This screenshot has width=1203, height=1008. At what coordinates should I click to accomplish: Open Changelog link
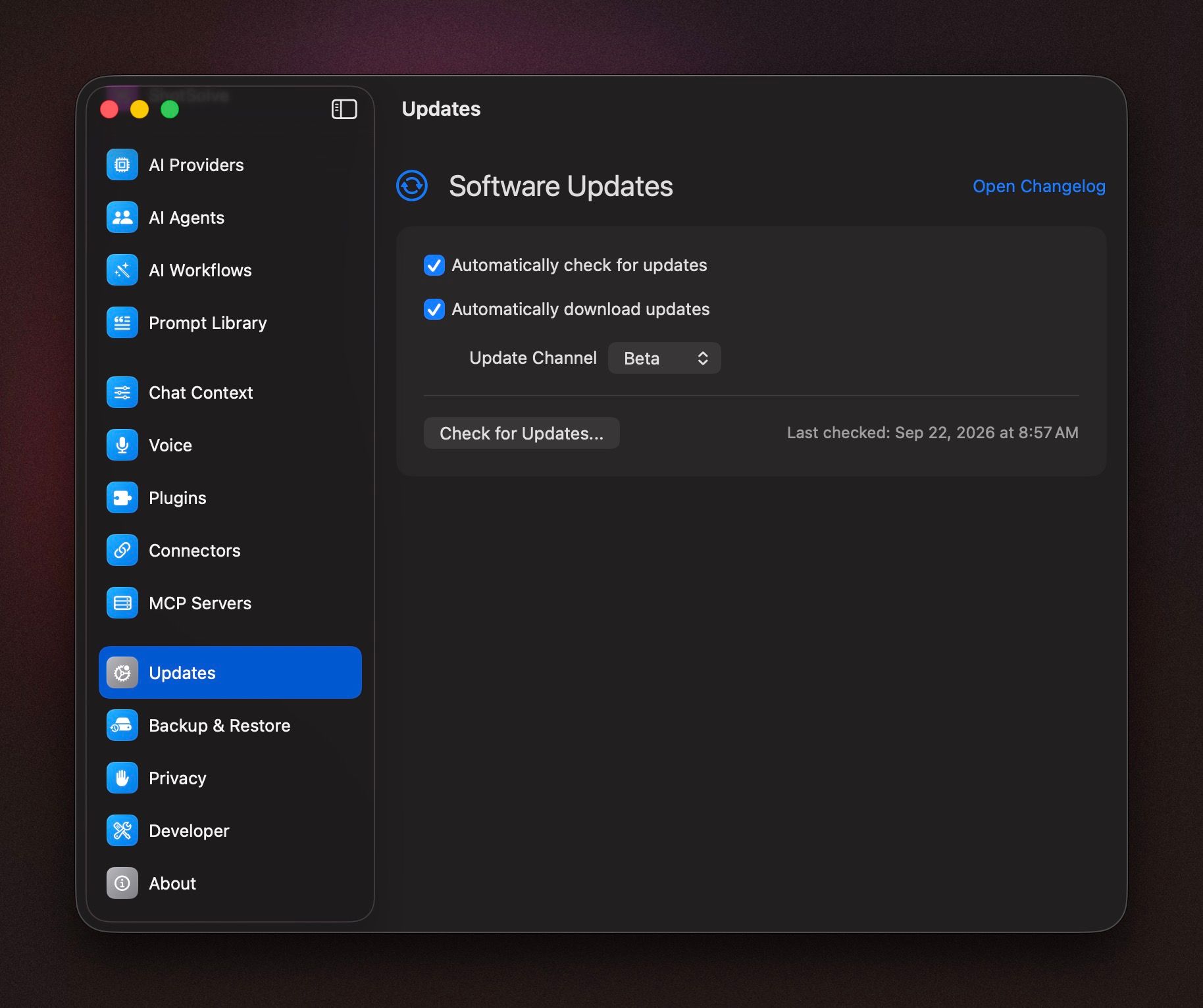click(1039, 186)
